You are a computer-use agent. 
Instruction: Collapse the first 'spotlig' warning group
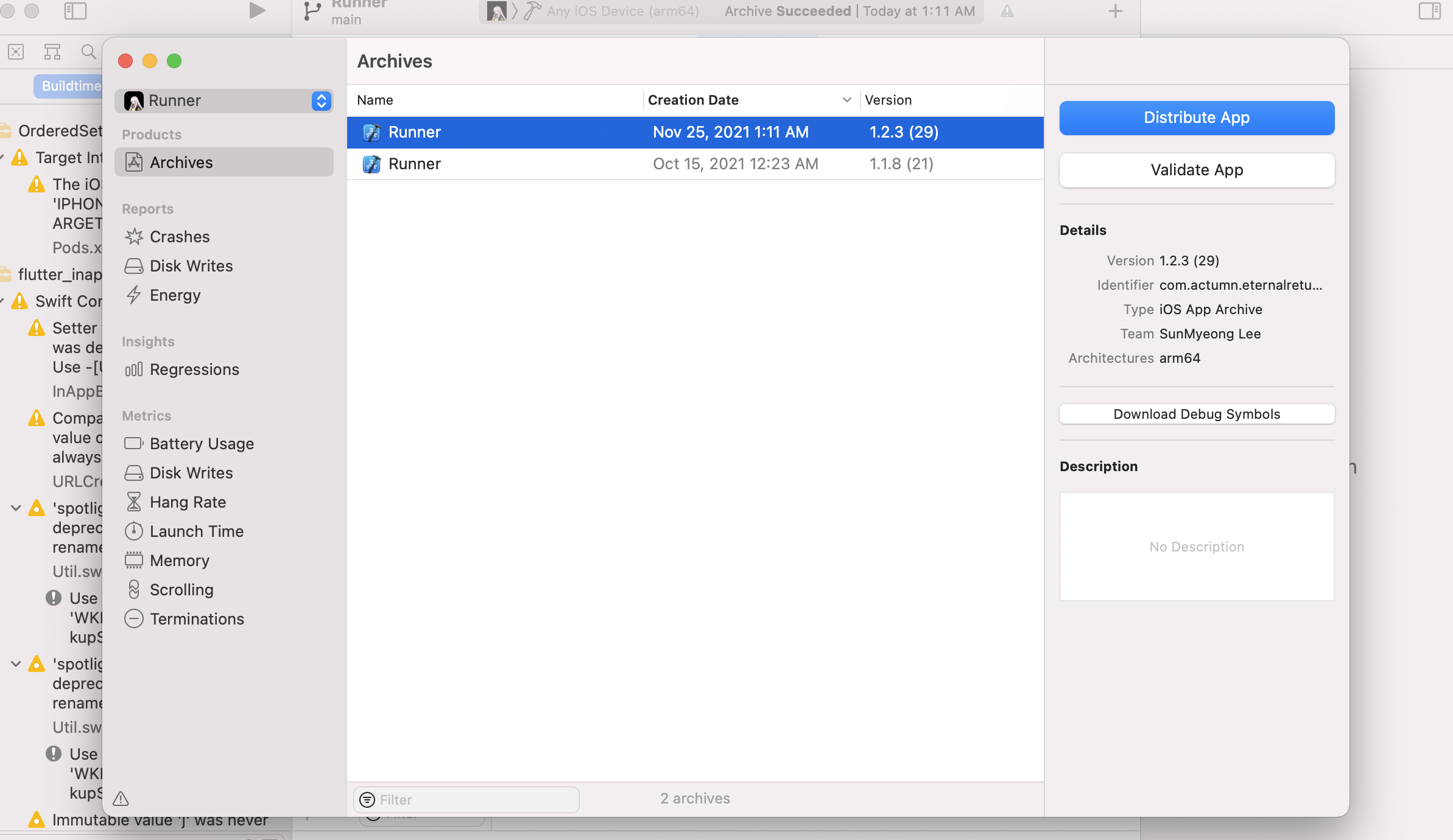tap(16, 508)
